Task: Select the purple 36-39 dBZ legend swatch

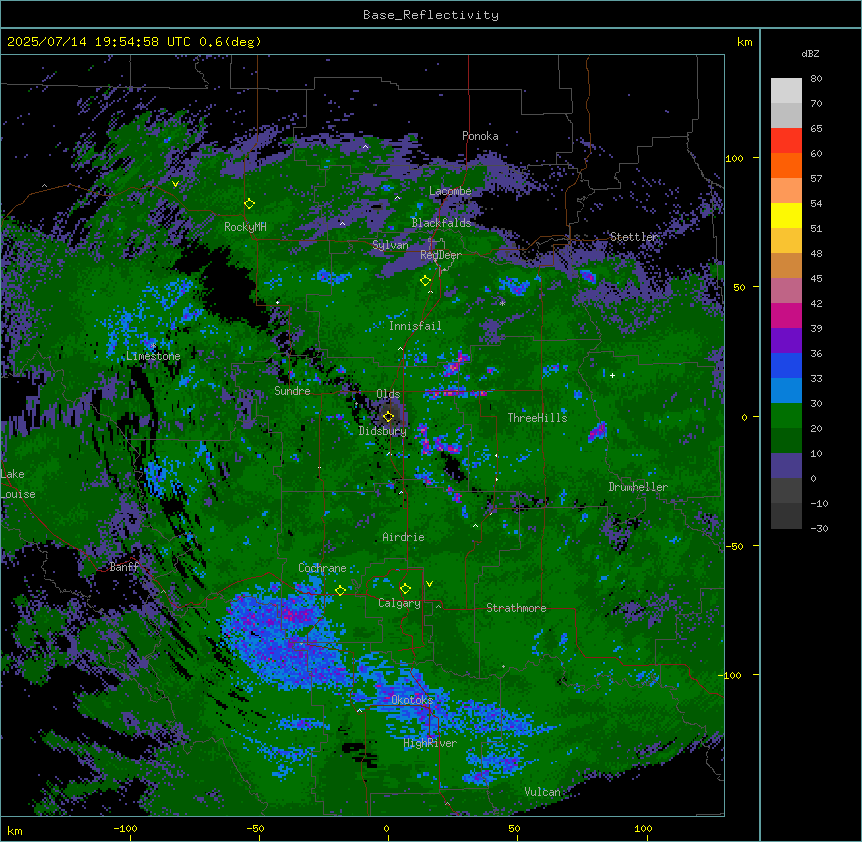Action: [x=786, y=341]
